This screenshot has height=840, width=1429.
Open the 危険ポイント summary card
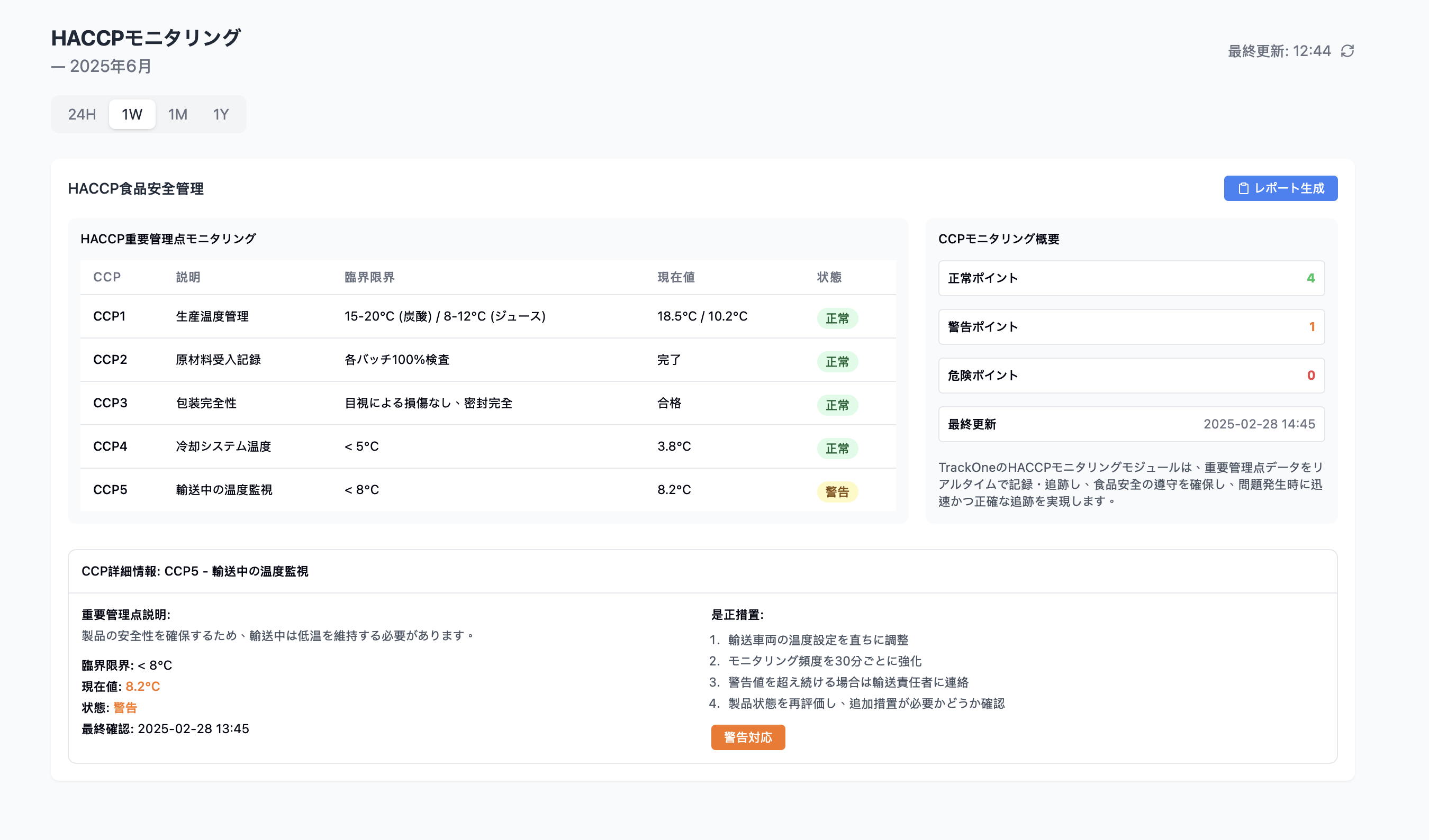click(x=1130, y=375)
